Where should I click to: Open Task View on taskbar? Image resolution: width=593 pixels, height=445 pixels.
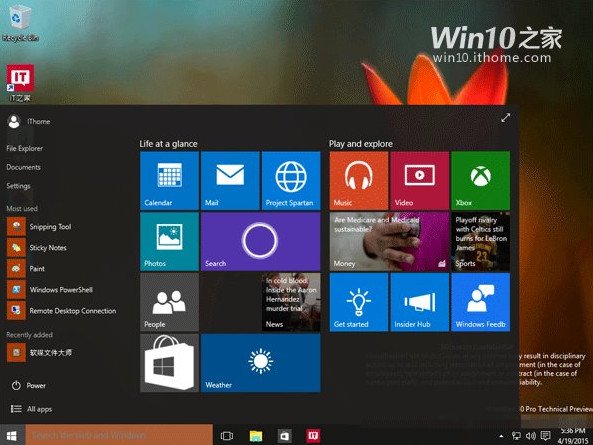[227, 436]
